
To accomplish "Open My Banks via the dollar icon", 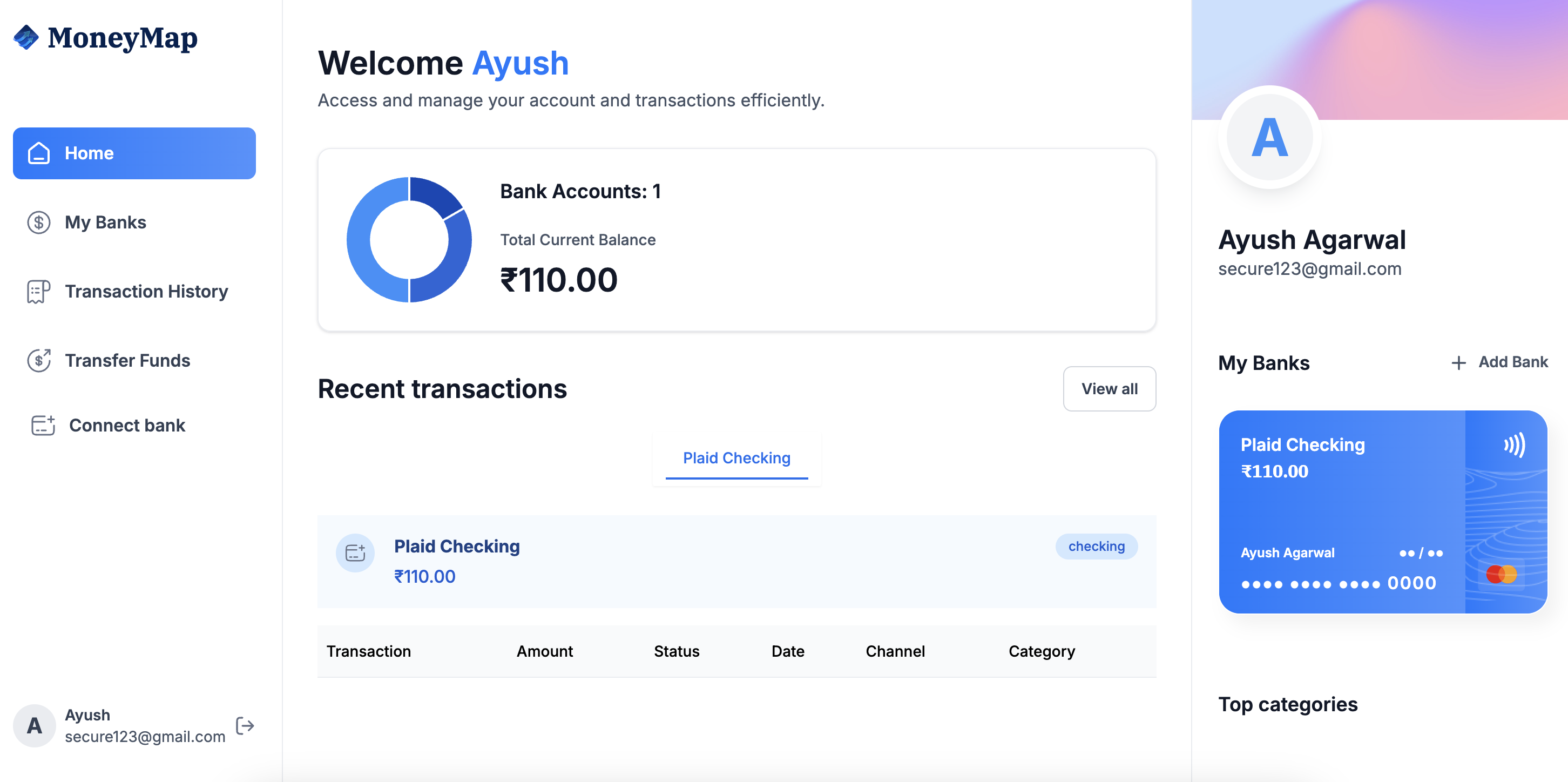I will (x=38, y=223).
